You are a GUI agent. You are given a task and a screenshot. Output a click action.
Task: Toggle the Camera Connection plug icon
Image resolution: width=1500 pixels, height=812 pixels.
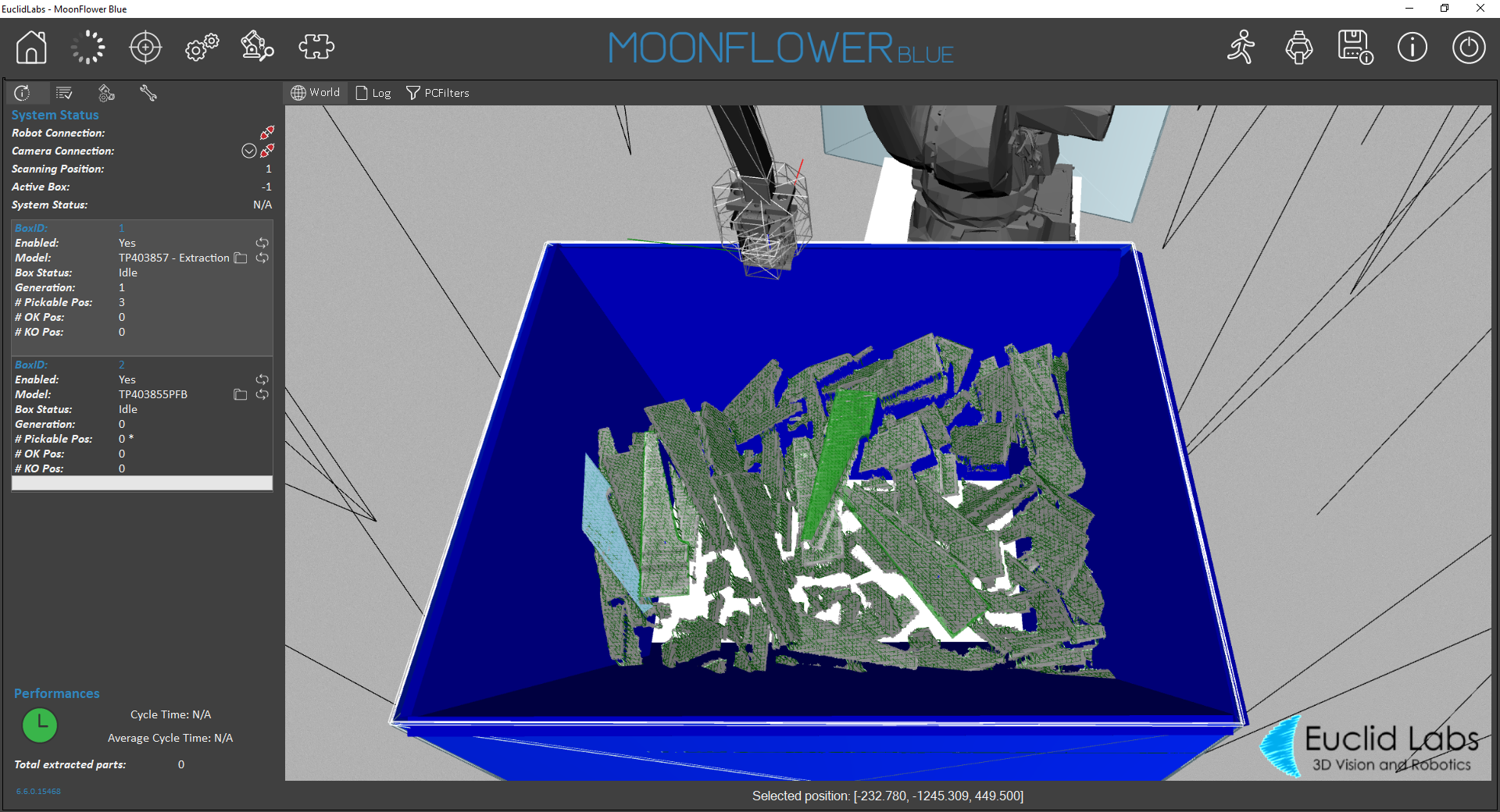coord(267,151)
